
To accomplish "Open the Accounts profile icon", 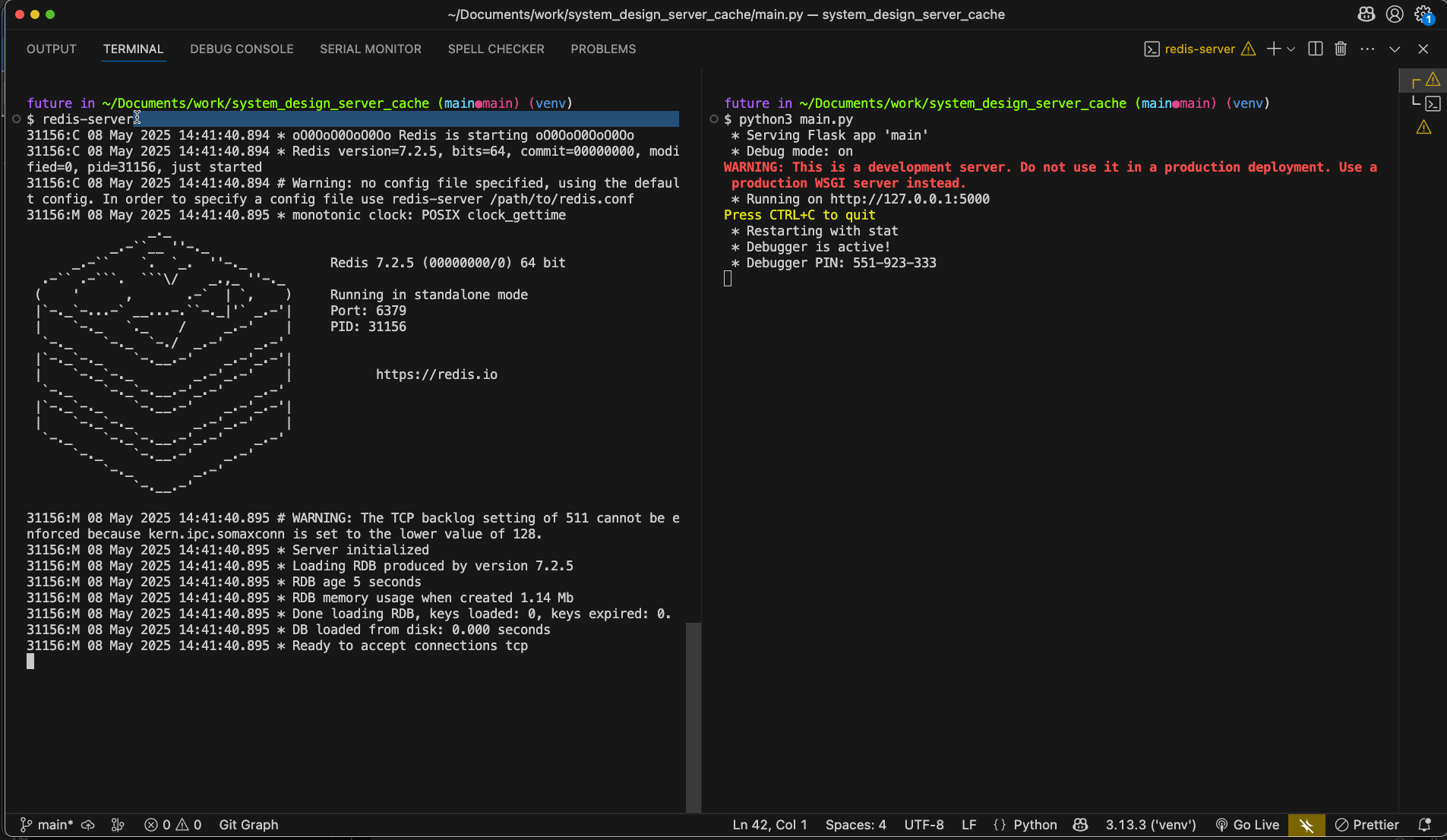I will [1395, 14].
